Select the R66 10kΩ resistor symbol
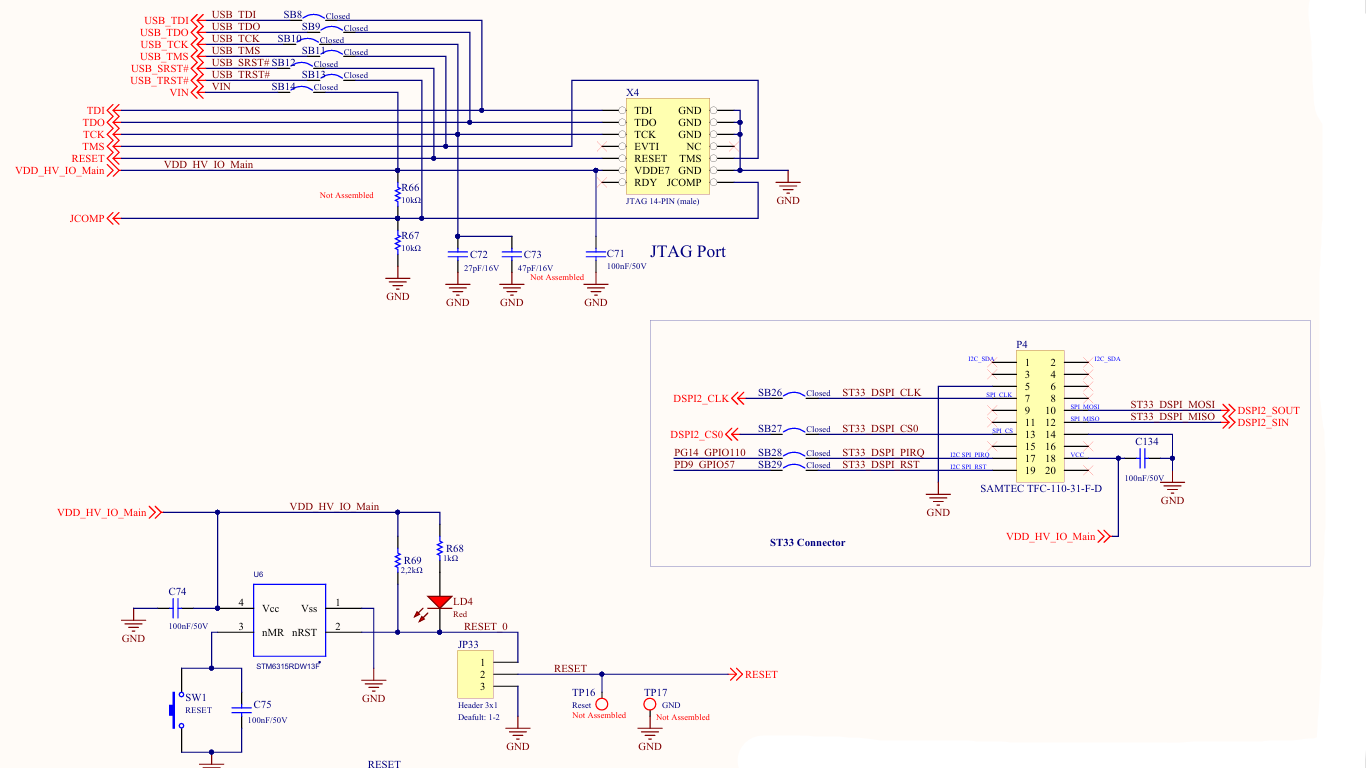 398,194
